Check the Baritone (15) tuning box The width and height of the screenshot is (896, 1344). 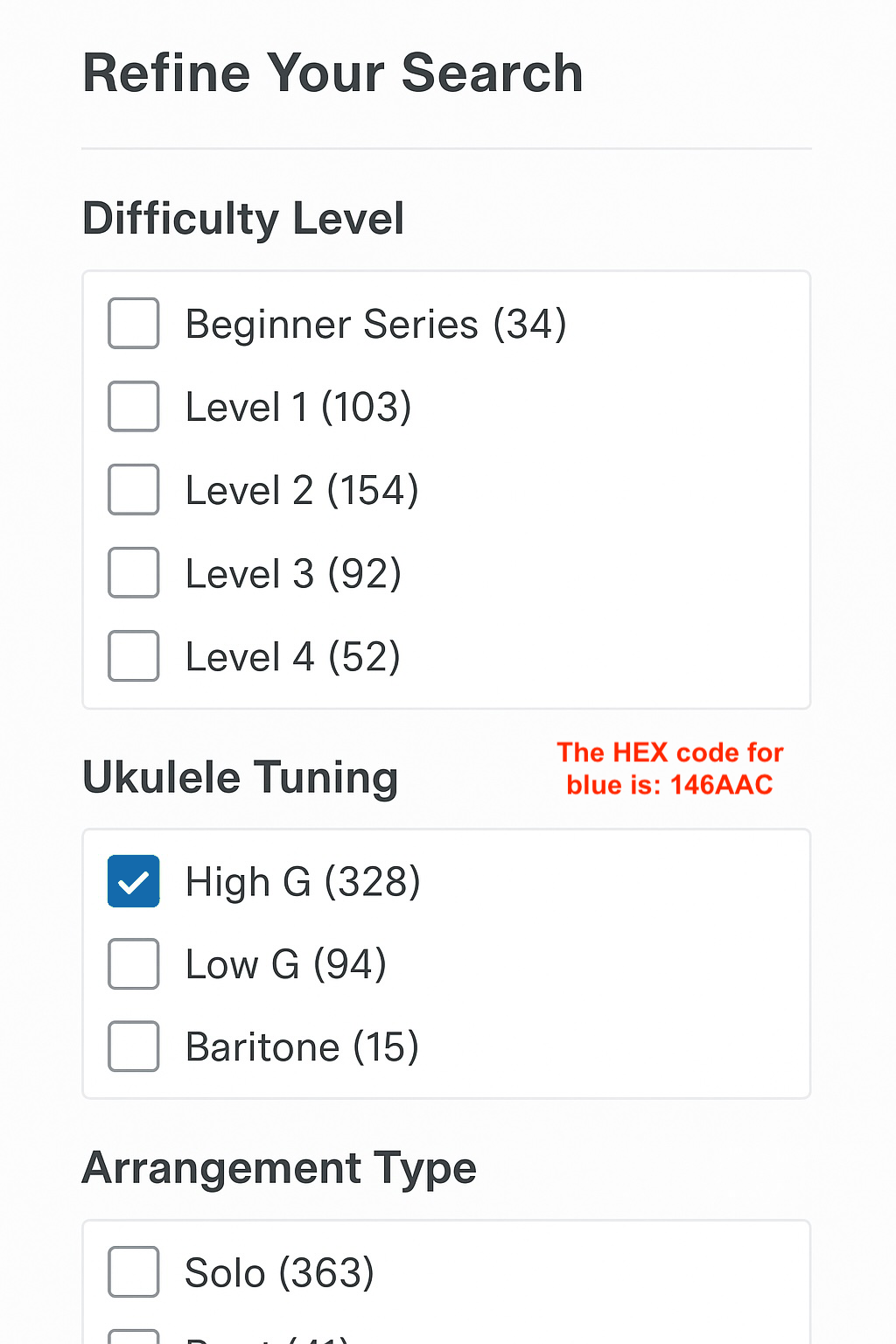tap(133, 1046)
